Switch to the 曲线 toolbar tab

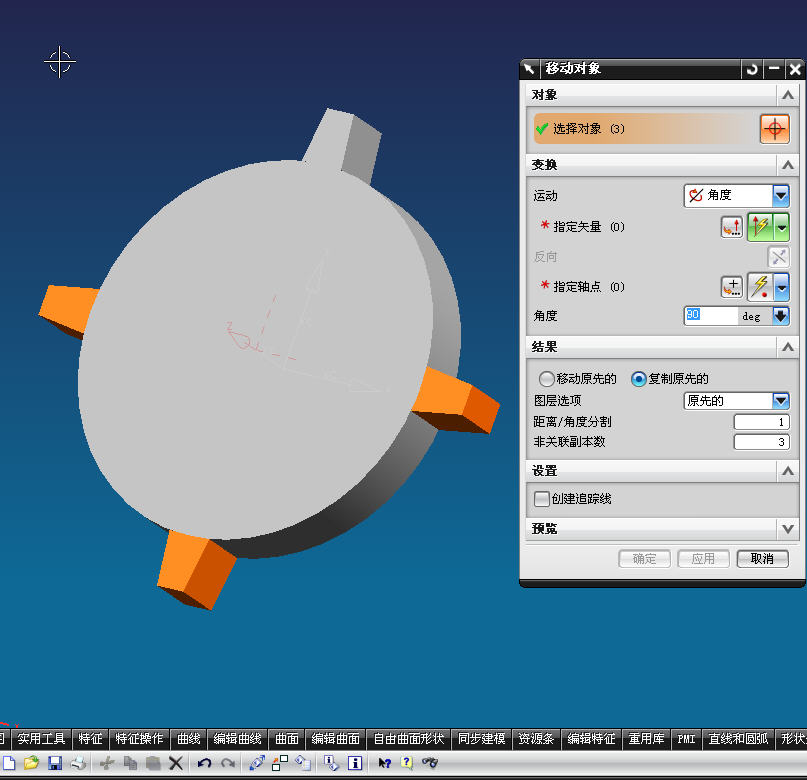(189, 739)
